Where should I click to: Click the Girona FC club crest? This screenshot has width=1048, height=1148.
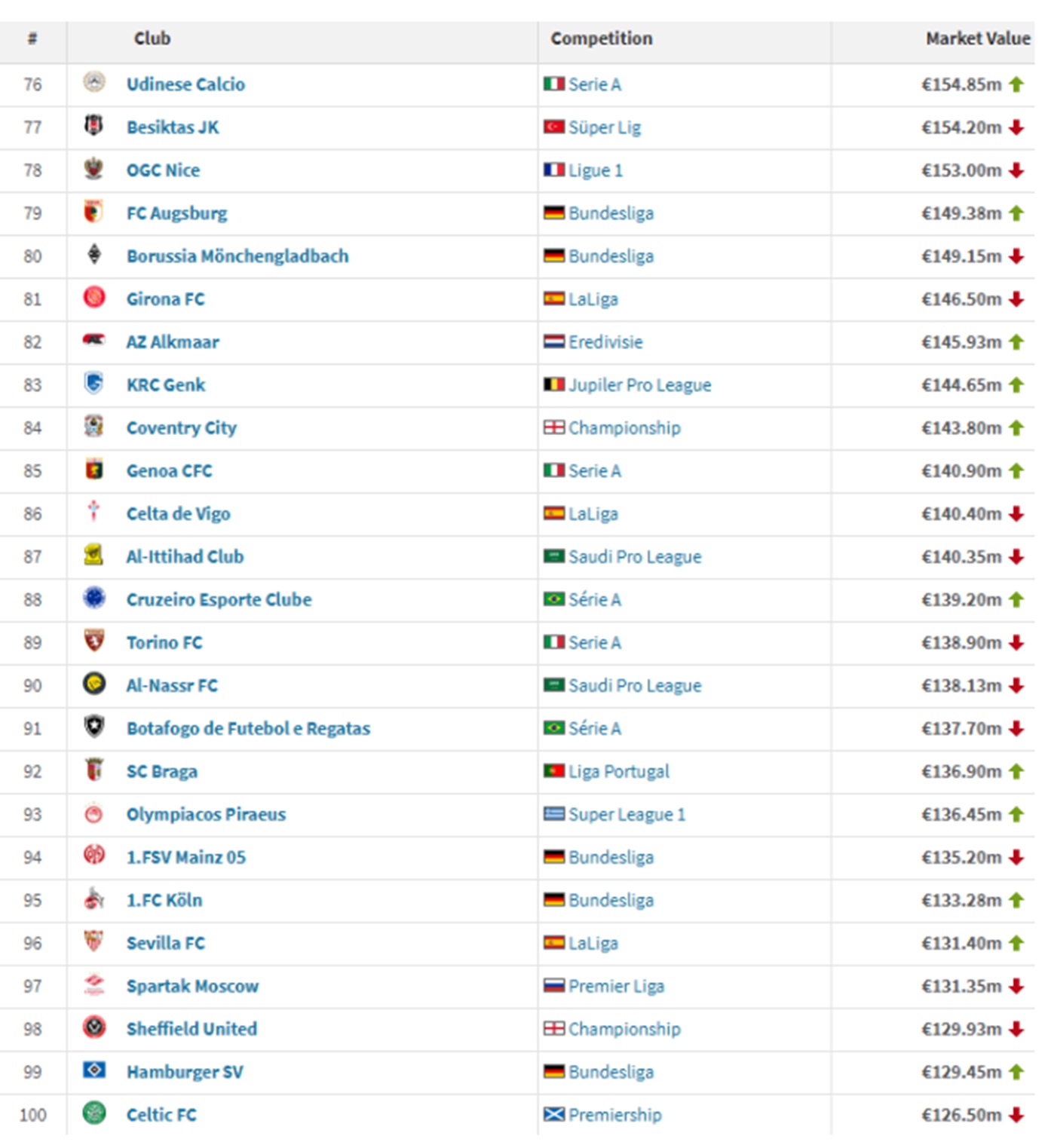pos(93,298)
